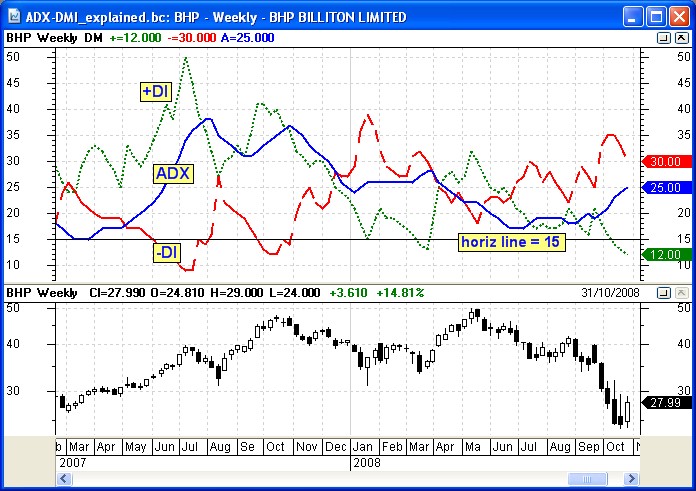Select the 'horiz line = 15' label

pos(512,242)
